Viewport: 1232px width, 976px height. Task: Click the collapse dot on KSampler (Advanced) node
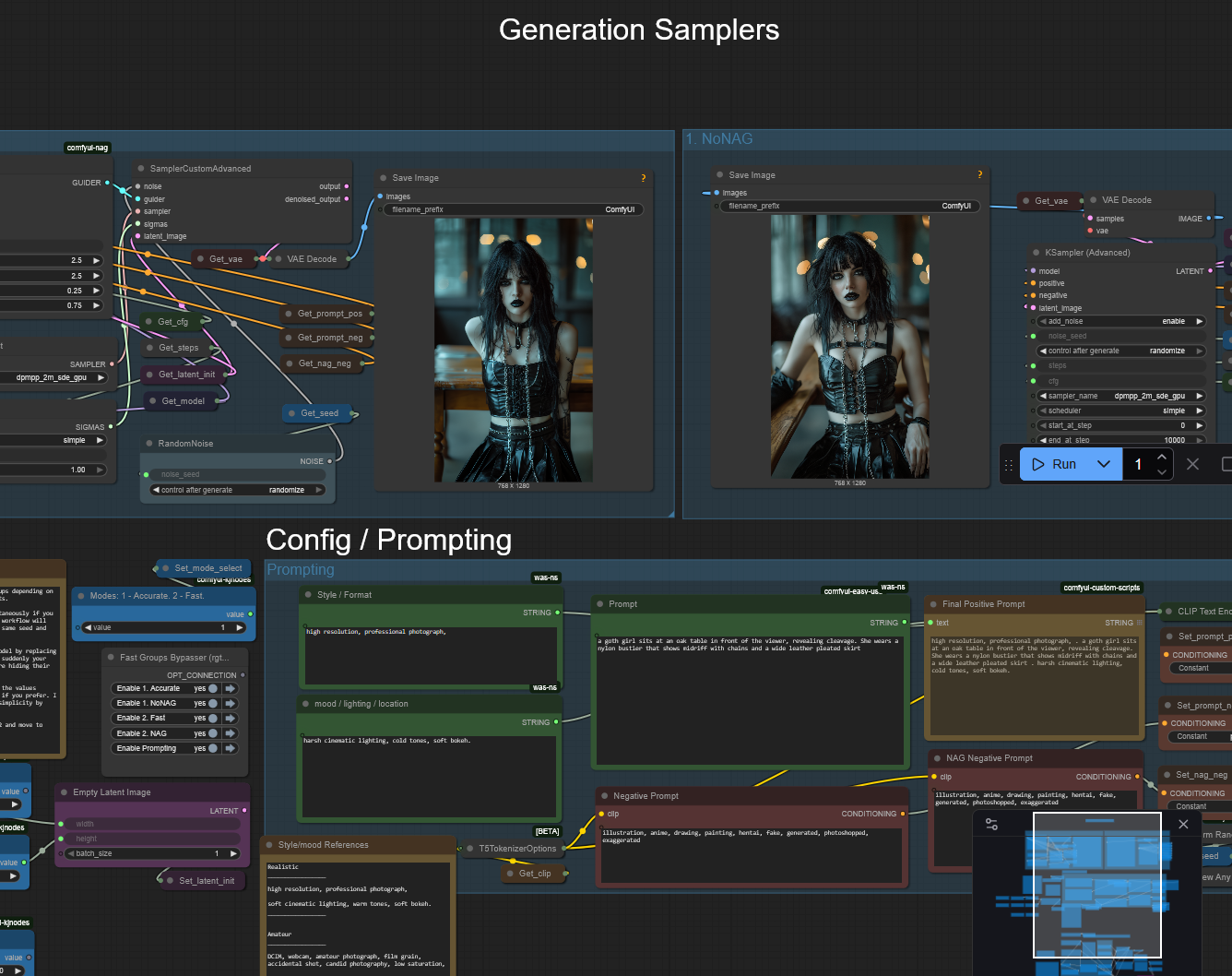click(1036, 253)
